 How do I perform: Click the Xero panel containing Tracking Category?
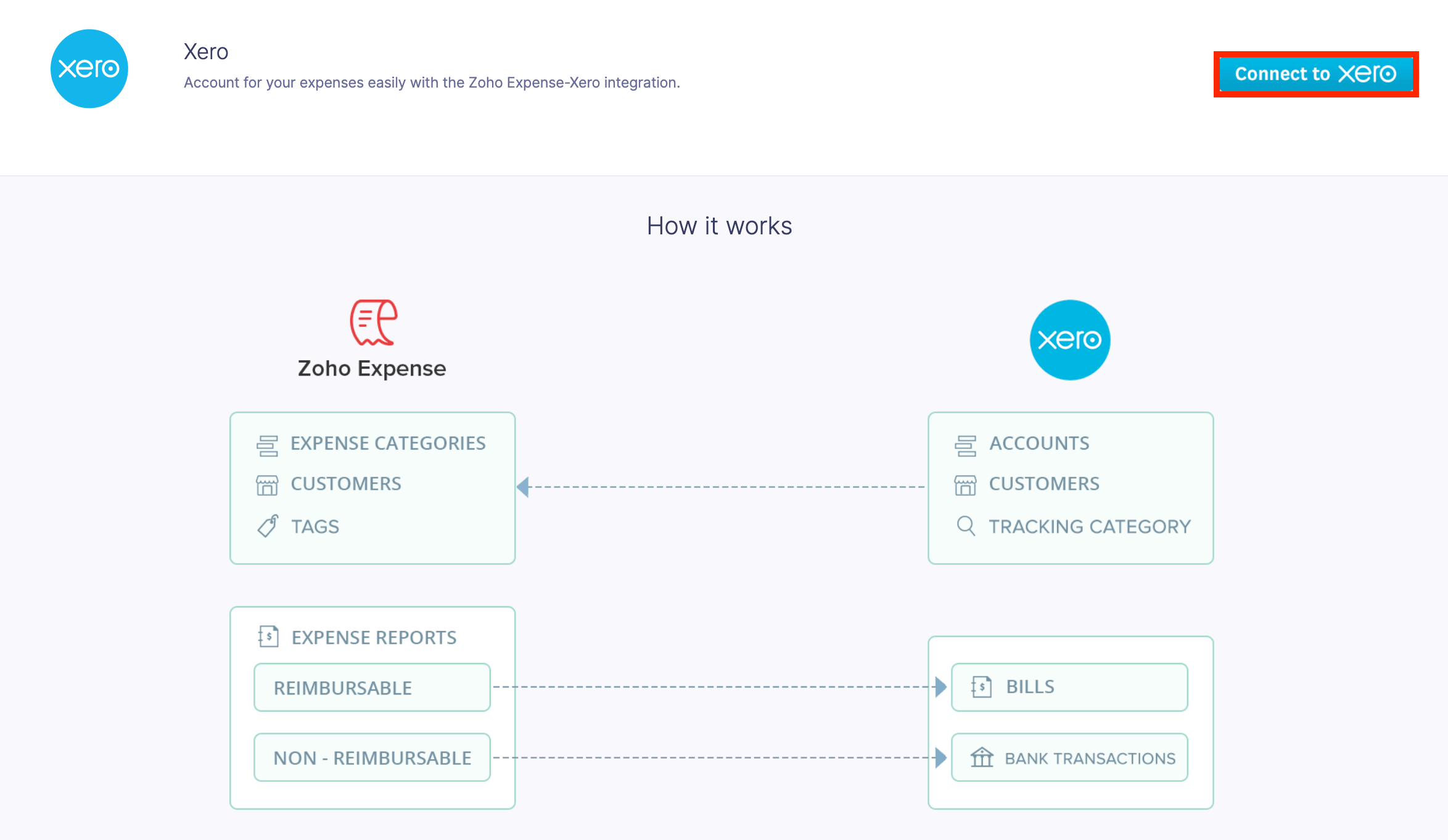point(1070,487)
